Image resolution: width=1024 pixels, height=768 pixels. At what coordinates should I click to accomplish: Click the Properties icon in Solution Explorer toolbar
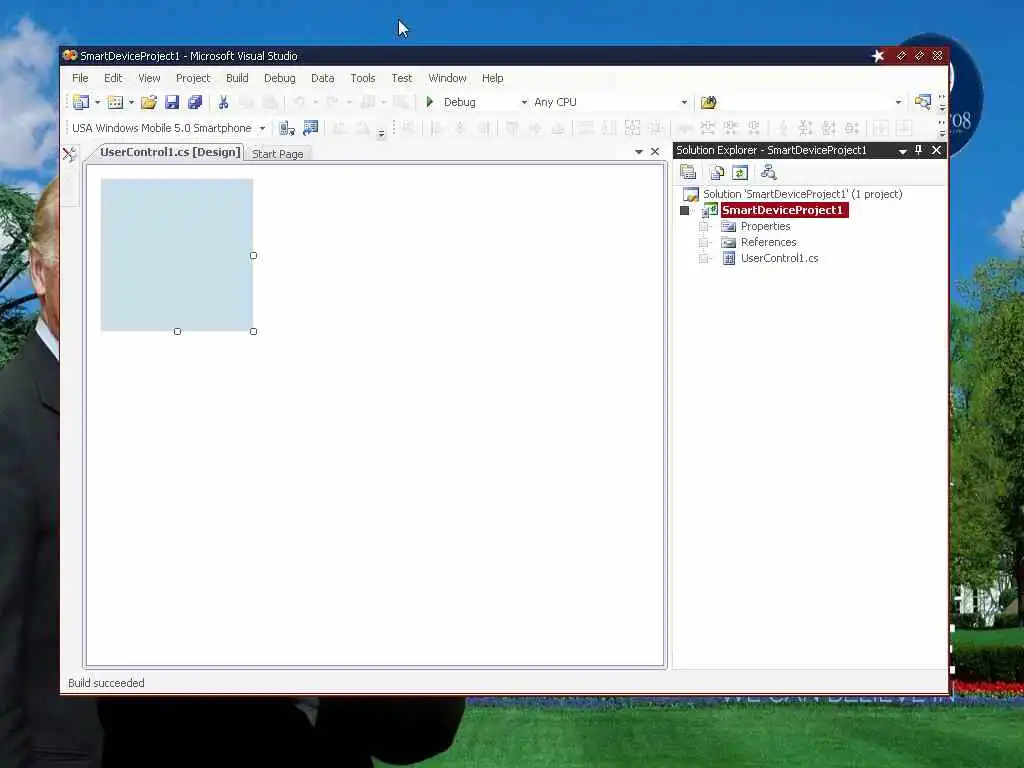coord(688,172)
